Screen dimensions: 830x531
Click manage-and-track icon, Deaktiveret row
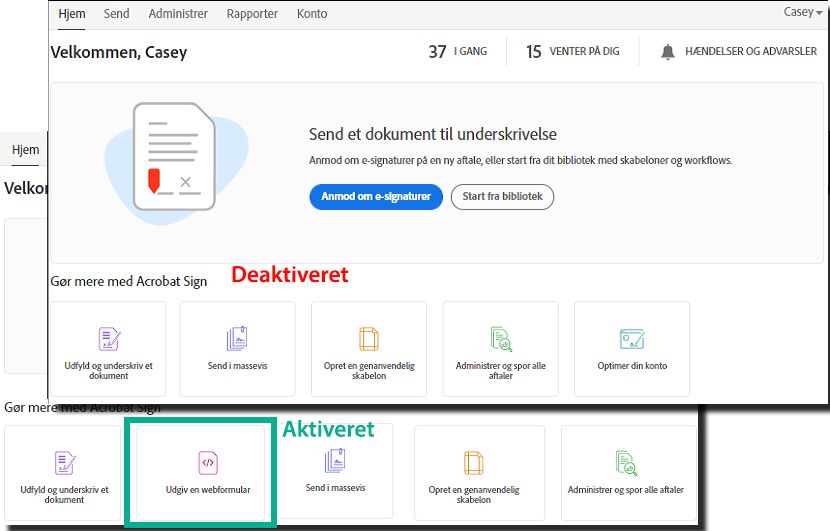(501, 339)
